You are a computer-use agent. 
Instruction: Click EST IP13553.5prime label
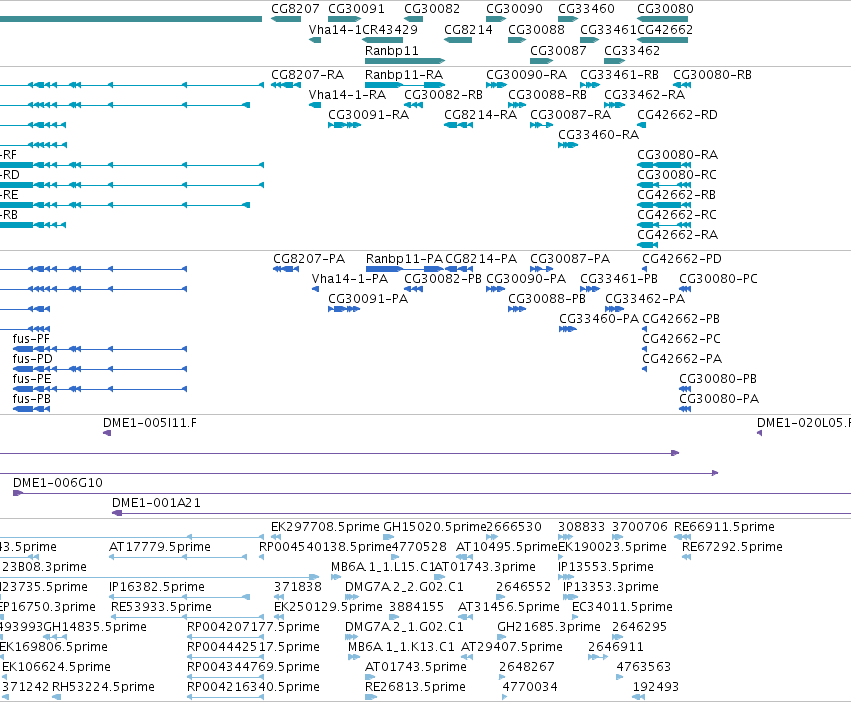(606, 567)
